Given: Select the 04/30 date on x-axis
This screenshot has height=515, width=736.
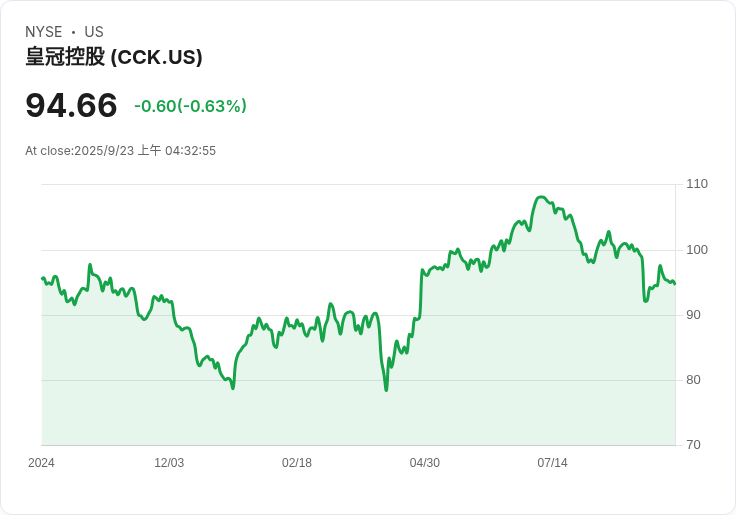Looking at the screenshot, I should point(425,463).
